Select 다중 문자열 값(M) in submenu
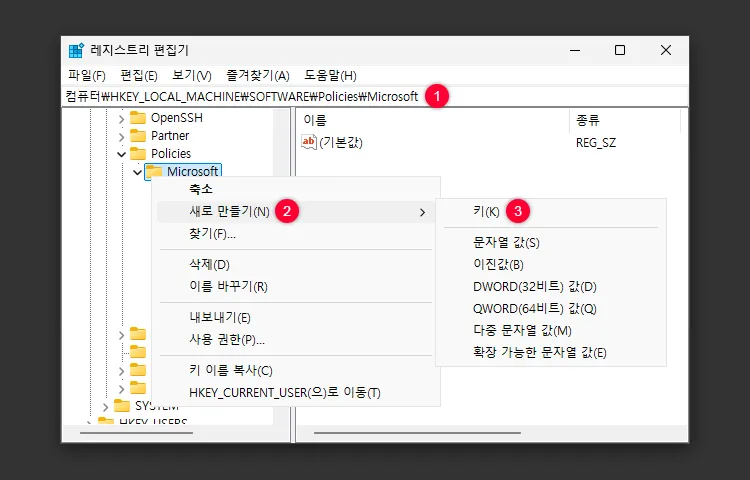750x480 pixels. pos(551,331)
